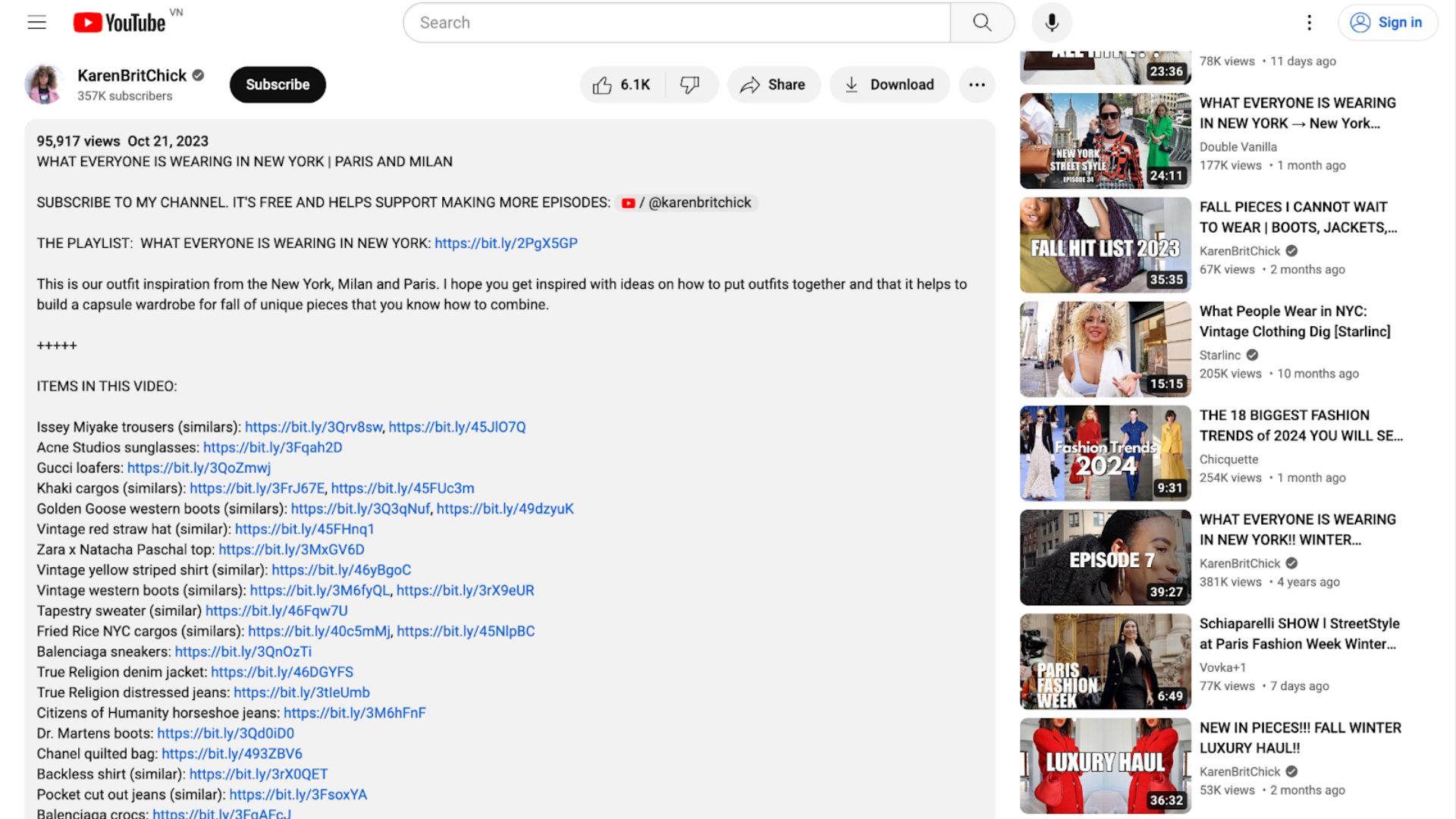Open 'Schiaparelli SHOW' video title
This screenshot has width=1456, height=819.
tap(1299, 634)
